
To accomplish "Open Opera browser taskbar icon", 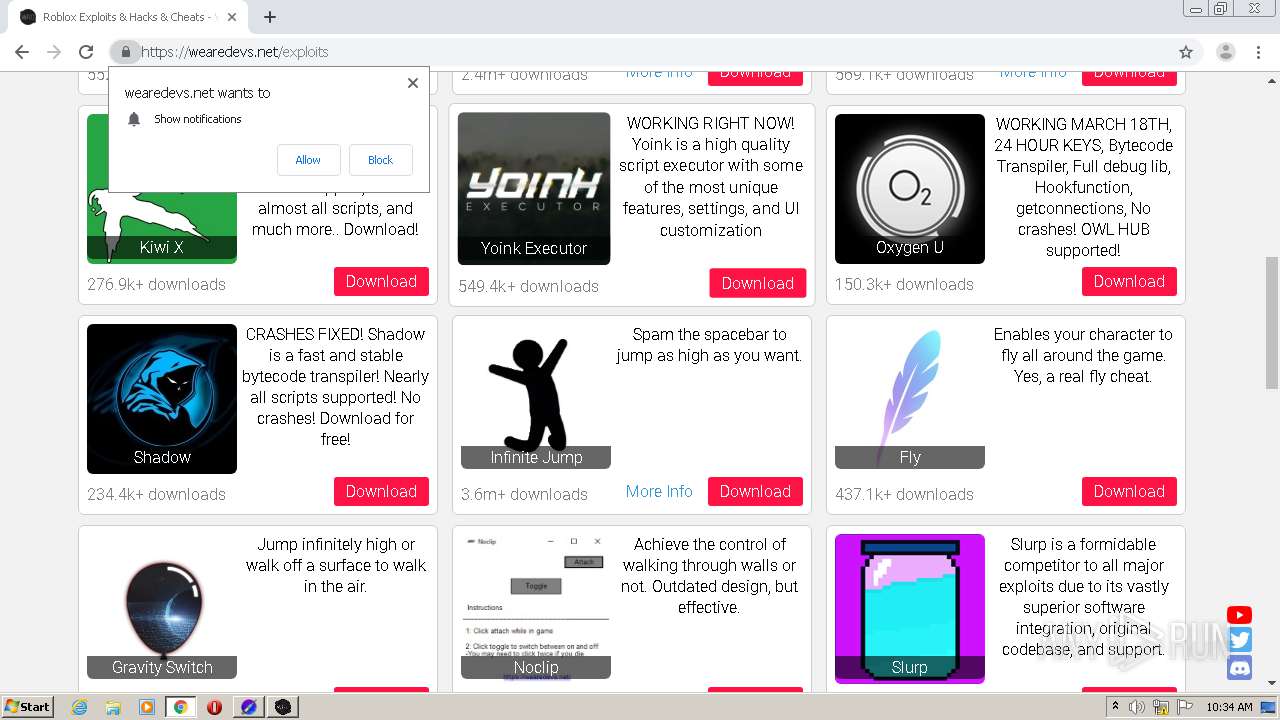I will click(x=214, y=707).
